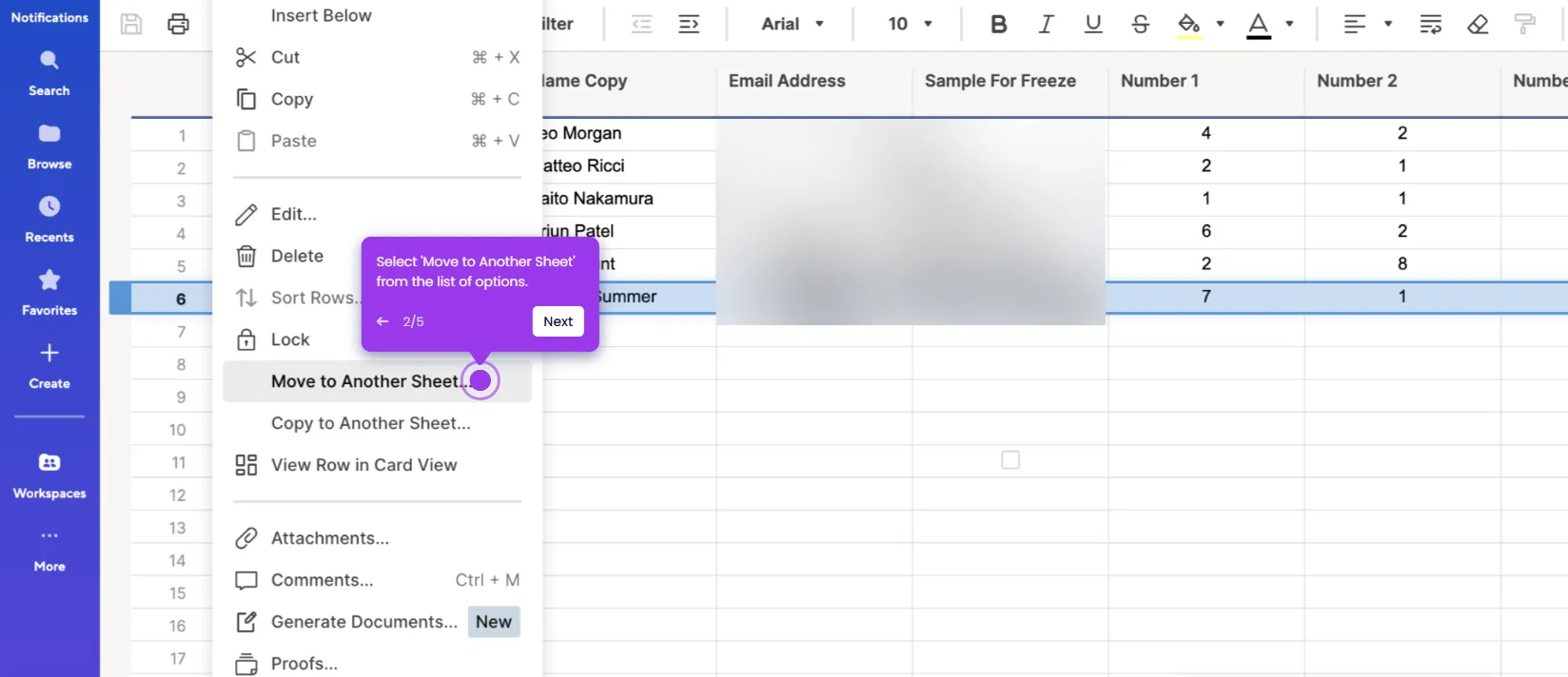
Task: Select Copy to Another Sheet...
Action: click(377, 423)
